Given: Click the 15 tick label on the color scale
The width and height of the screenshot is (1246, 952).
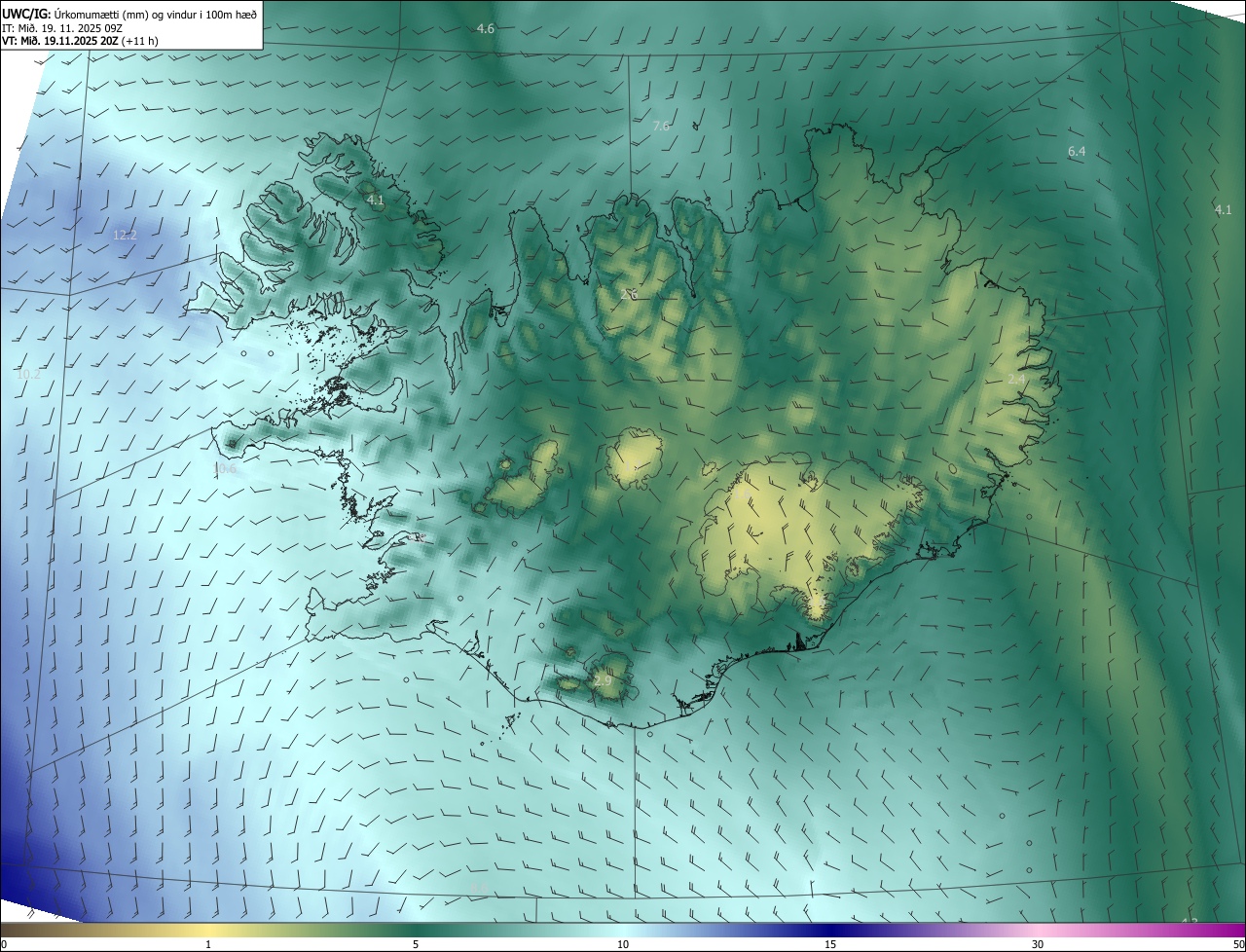Looking at the screenshot, I should point(830,944).
